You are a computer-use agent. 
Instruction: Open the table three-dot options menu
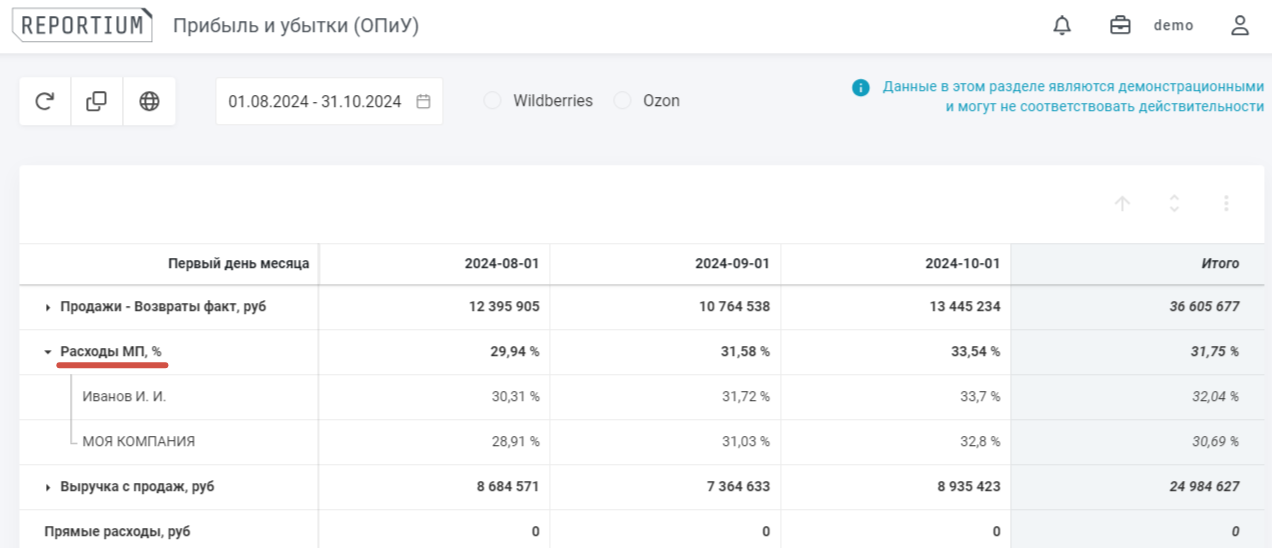[1226, 204]
